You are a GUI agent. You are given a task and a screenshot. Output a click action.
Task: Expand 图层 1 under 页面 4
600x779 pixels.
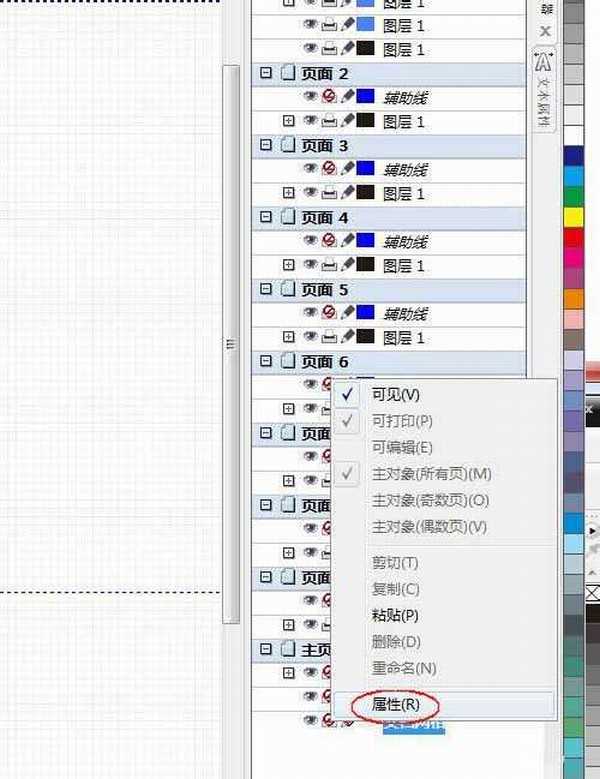pyautogui.click(x=289, y=266)
